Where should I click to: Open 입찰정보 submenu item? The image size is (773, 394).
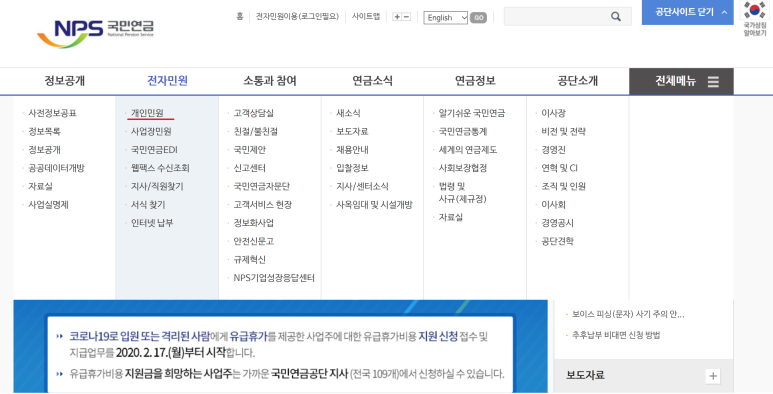click(x=352, y=168)
